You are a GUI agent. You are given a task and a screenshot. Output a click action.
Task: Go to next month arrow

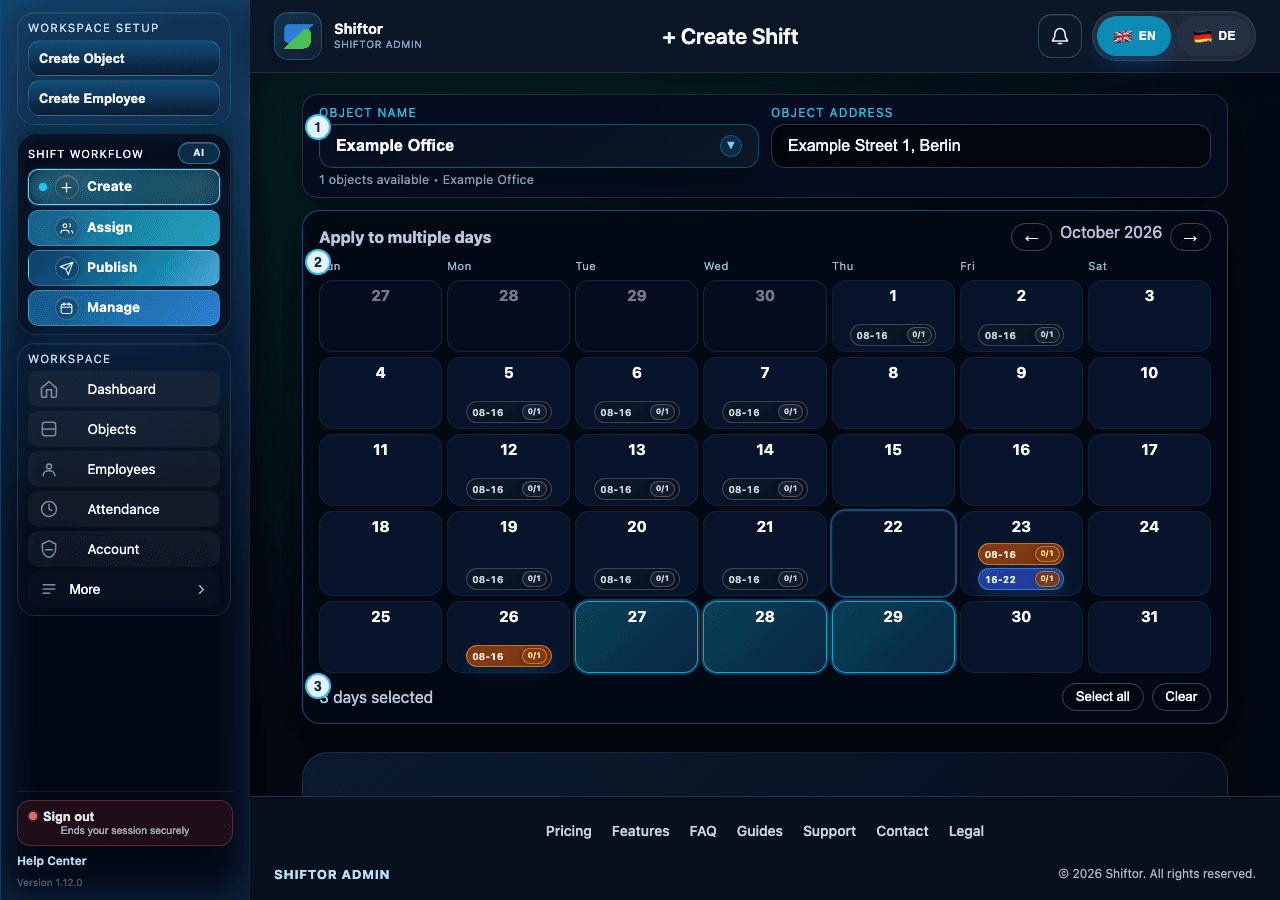1190,237
